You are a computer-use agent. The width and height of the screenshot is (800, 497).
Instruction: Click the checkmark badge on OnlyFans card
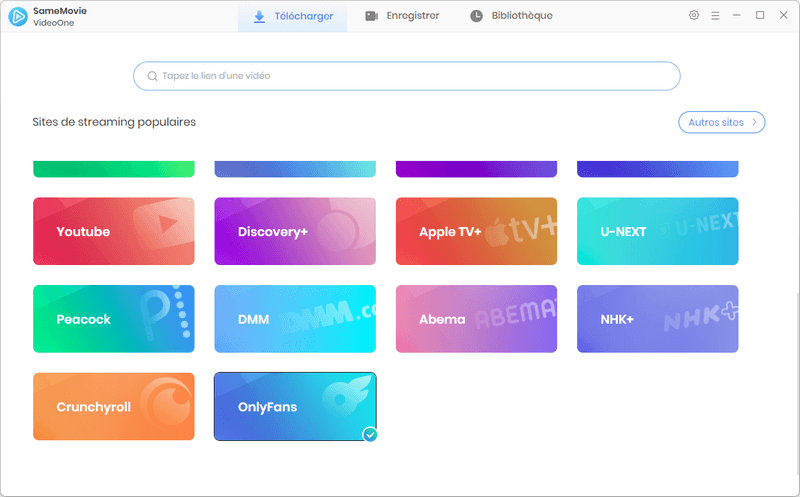(x=370, y=435)
